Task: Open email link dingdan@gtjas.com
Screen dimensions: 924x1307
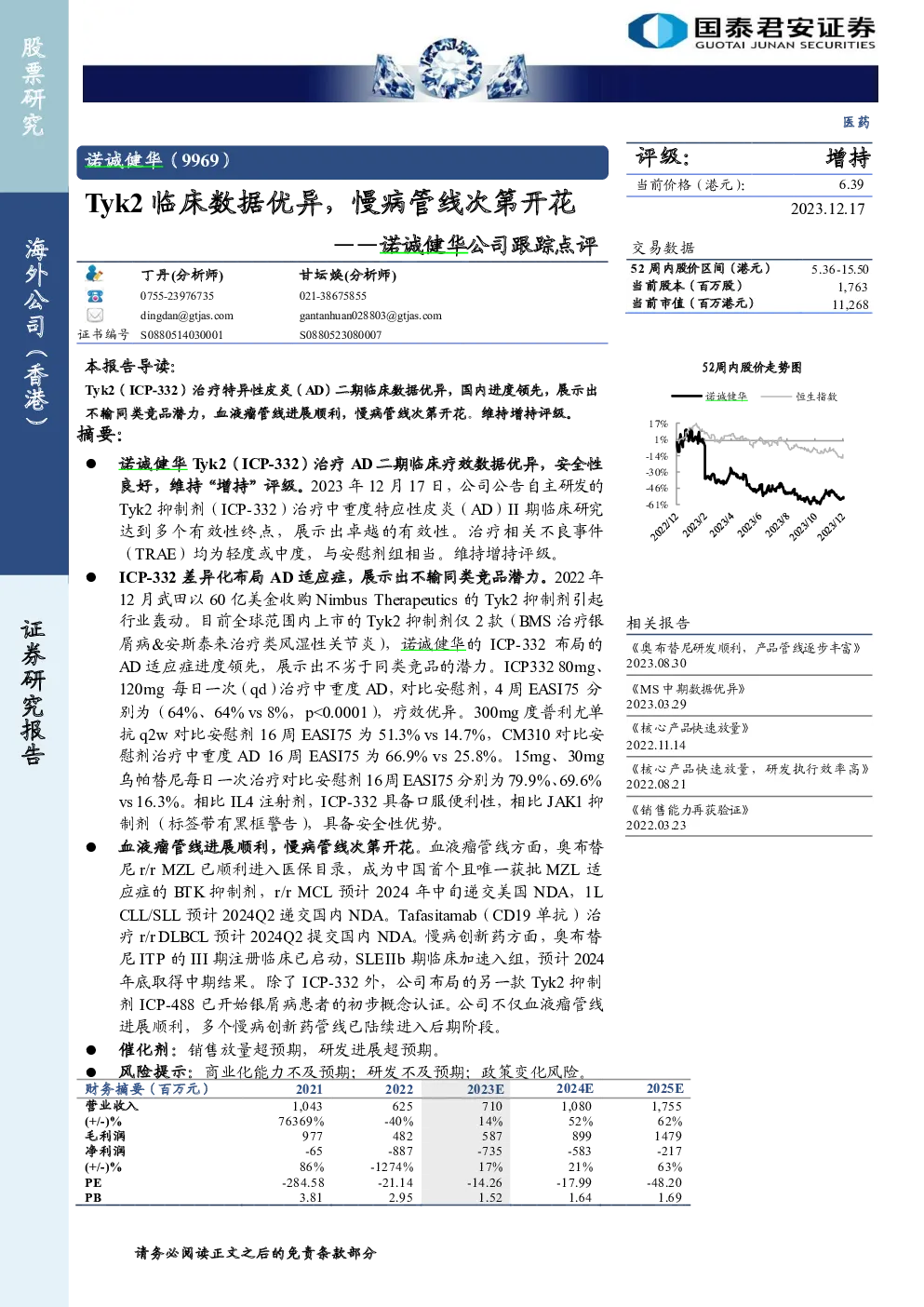Action: coord(187,316)
